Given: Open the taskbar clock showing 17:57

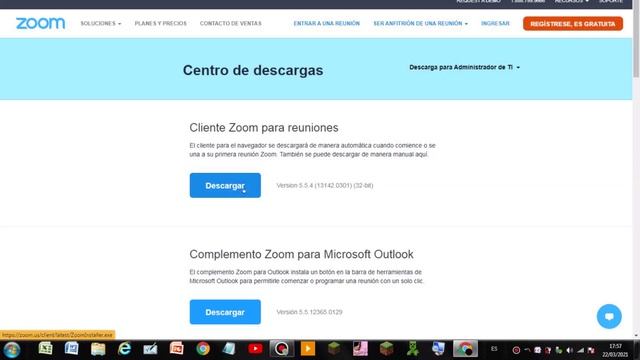Looking at the screenshot, I should (x=615, y=350).
